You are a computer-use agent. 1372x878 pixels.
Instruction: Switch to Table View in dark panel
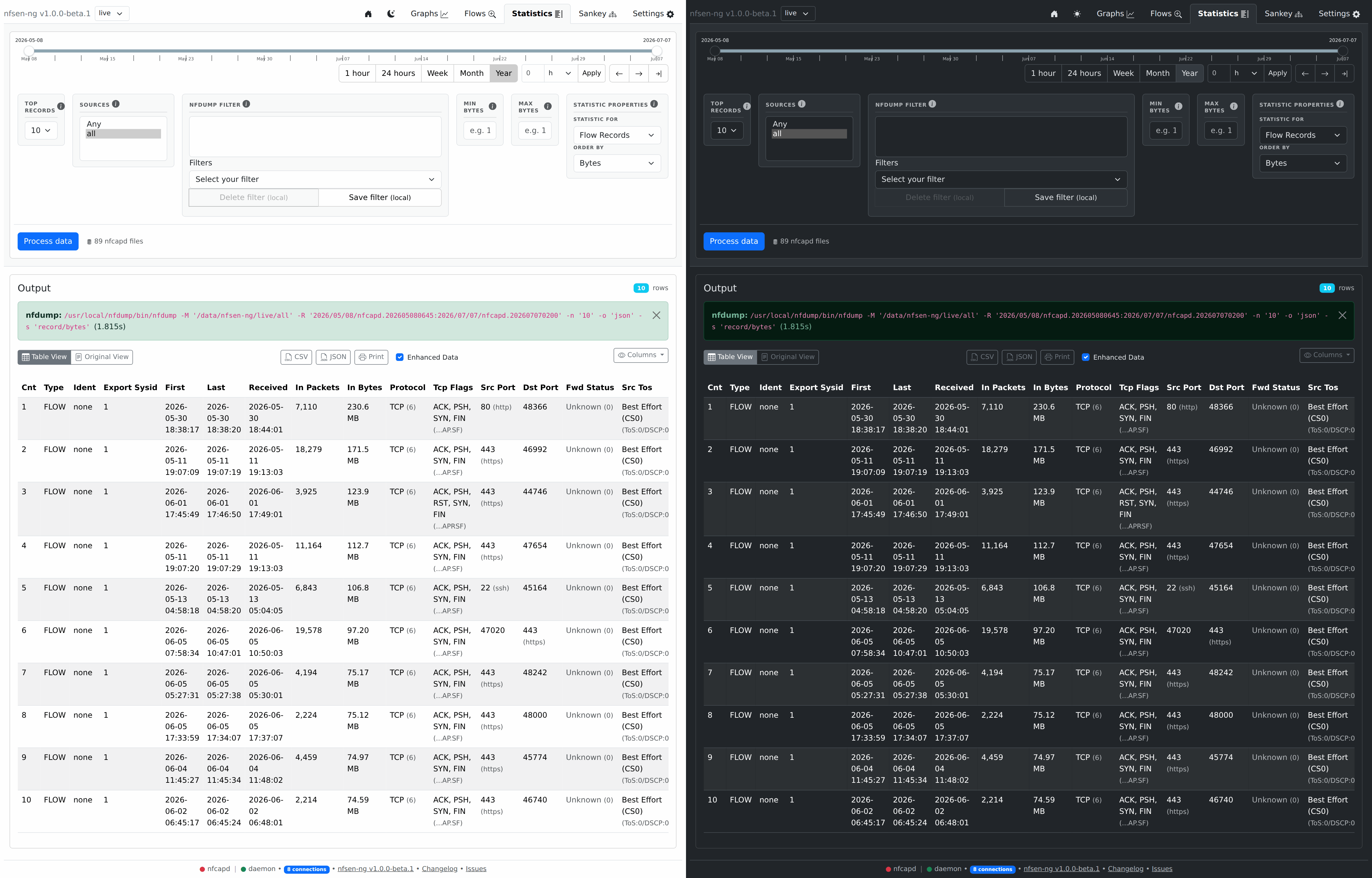[730, 357]
